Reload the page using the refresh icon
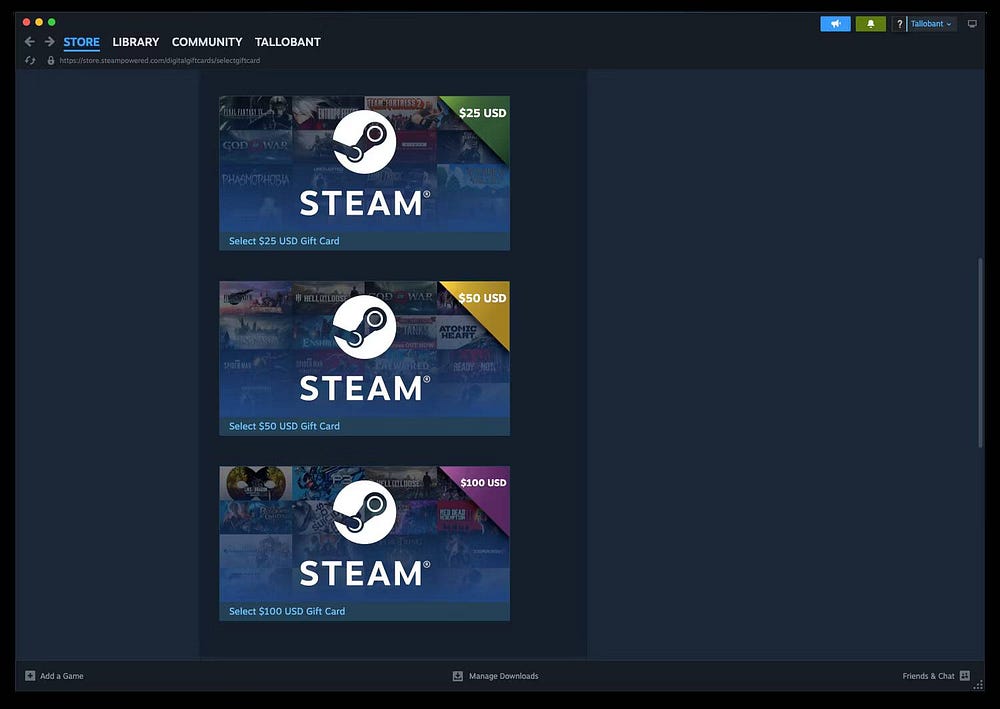 tap(30, 60)
